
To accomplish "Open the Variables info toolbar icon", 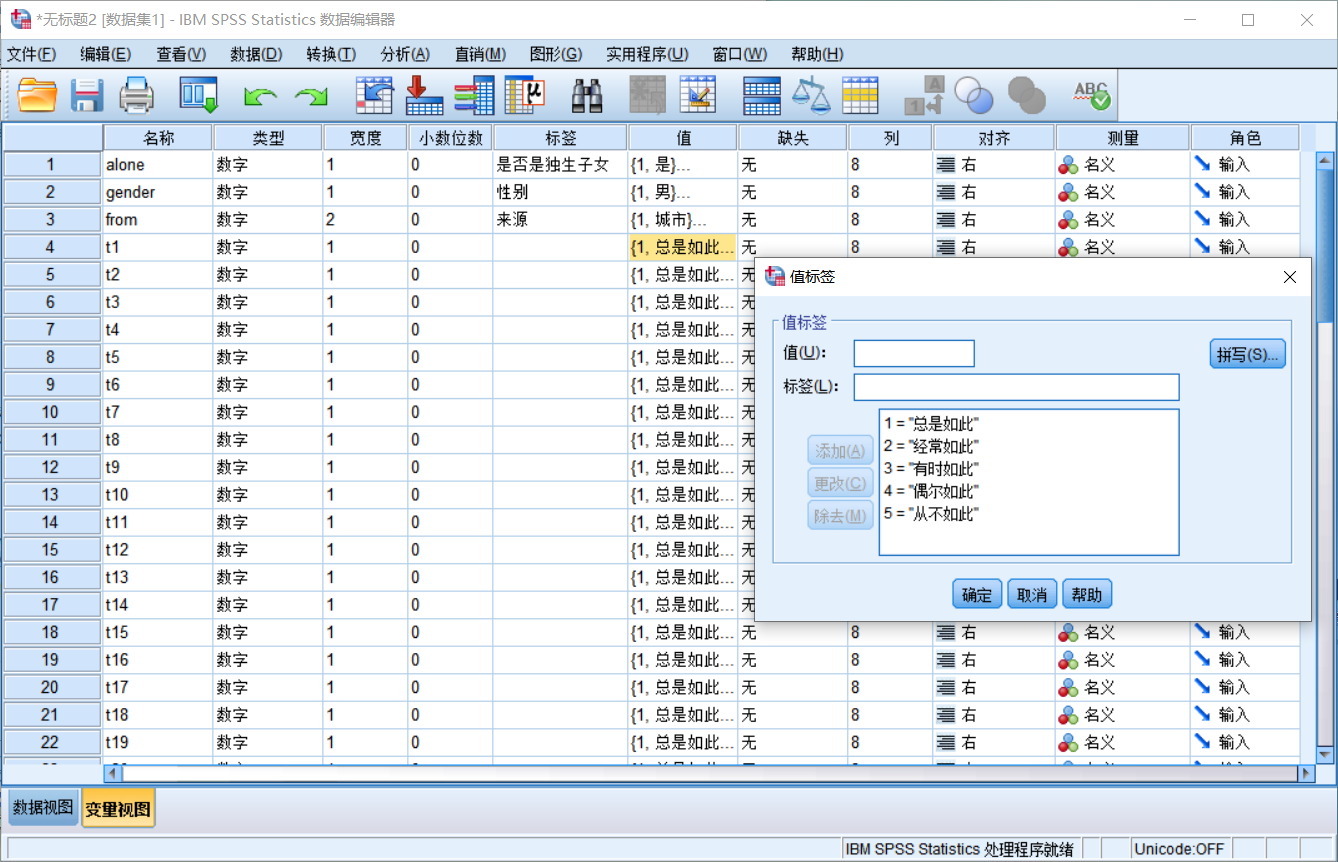I will (474, 95).
